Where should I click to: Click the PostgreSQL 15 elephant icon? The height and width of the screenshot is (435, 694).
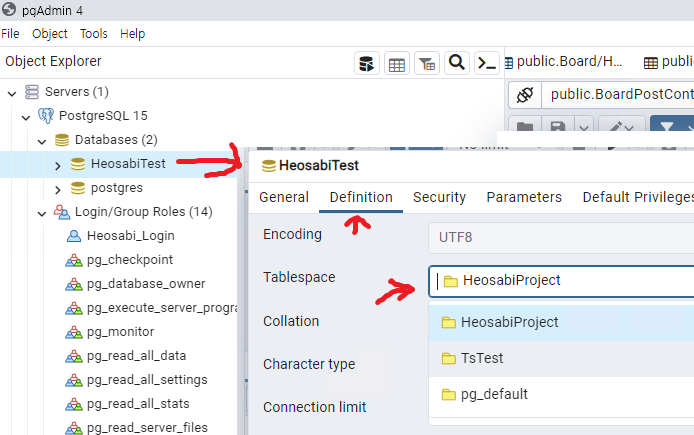coord(46,116)
